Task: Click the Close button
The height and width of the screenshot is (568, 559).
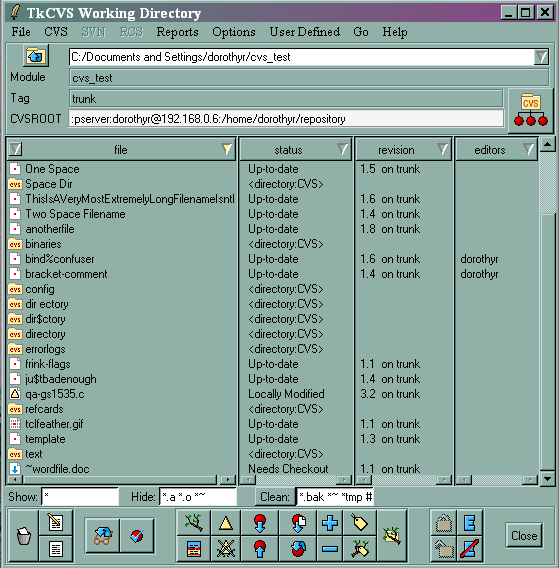Action: (524, 536)
